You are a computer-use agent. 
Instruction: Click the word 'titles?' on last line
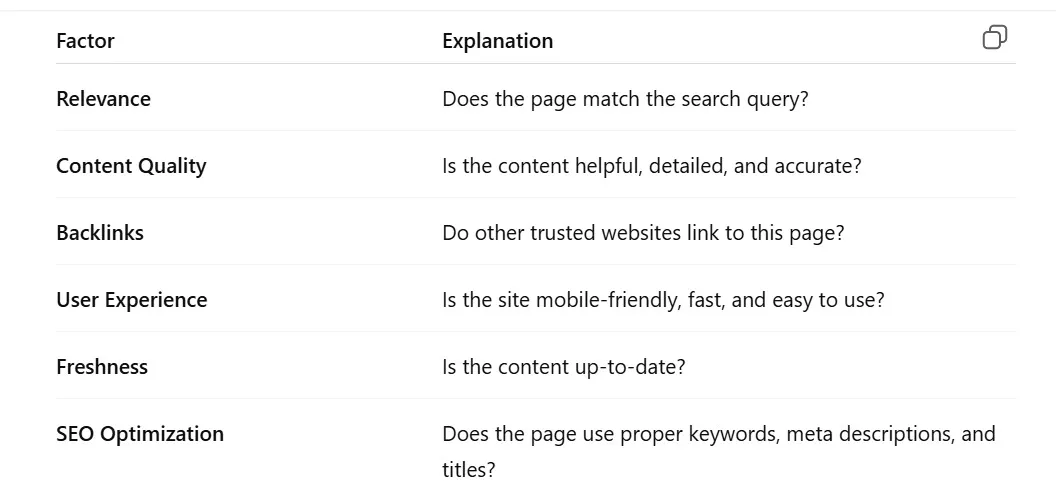click(469, 469)
